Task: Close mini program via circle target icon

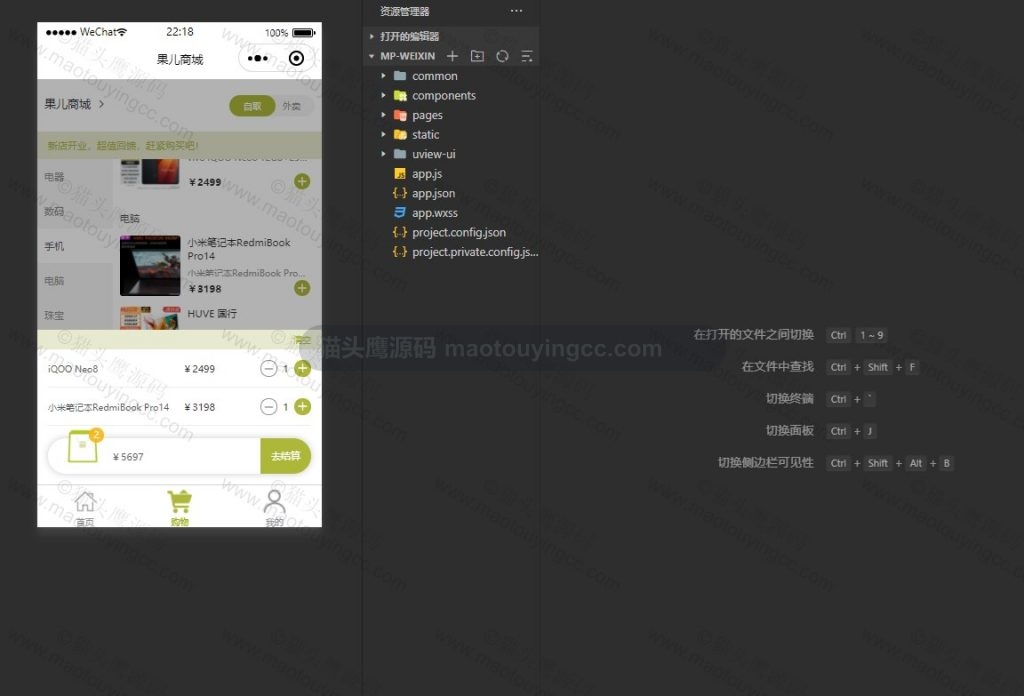Action: (x=296, y=59)
